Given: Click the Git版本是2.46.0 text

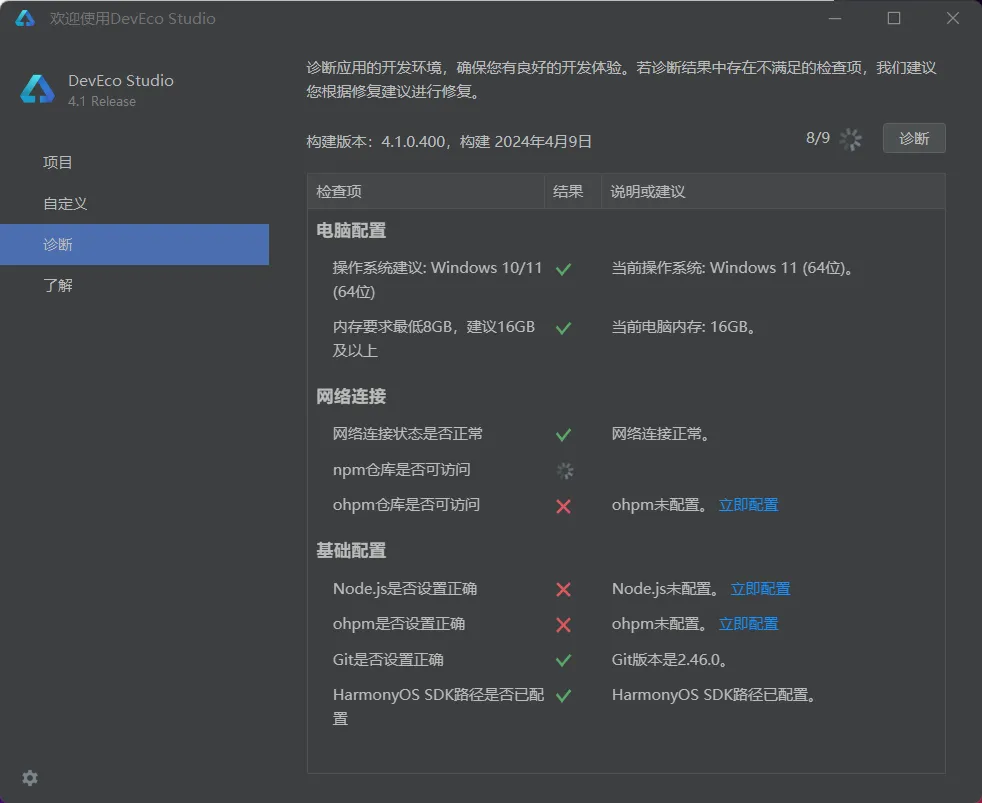Looking at the screenshot, I should [x=669, y=660].
